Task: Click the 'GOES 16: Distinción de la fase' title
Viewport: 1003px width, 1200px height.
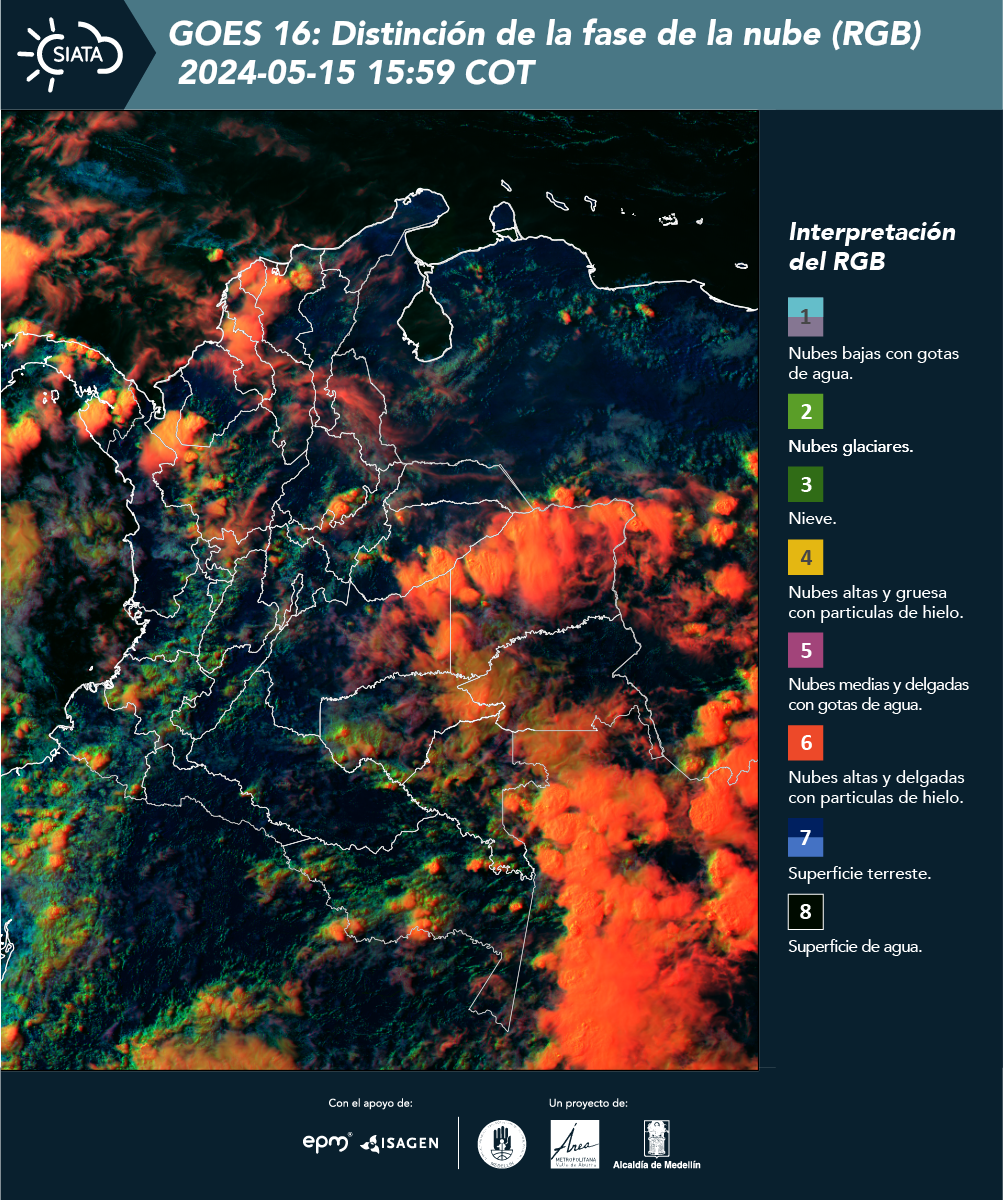Action: tap(545, 34)
